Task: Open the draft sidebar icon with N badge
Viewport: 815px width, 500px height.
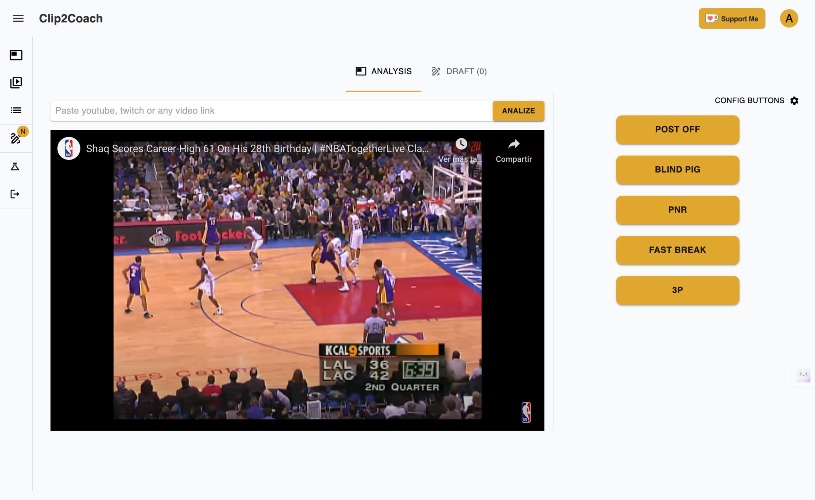Action: click(x=16, y=138)
